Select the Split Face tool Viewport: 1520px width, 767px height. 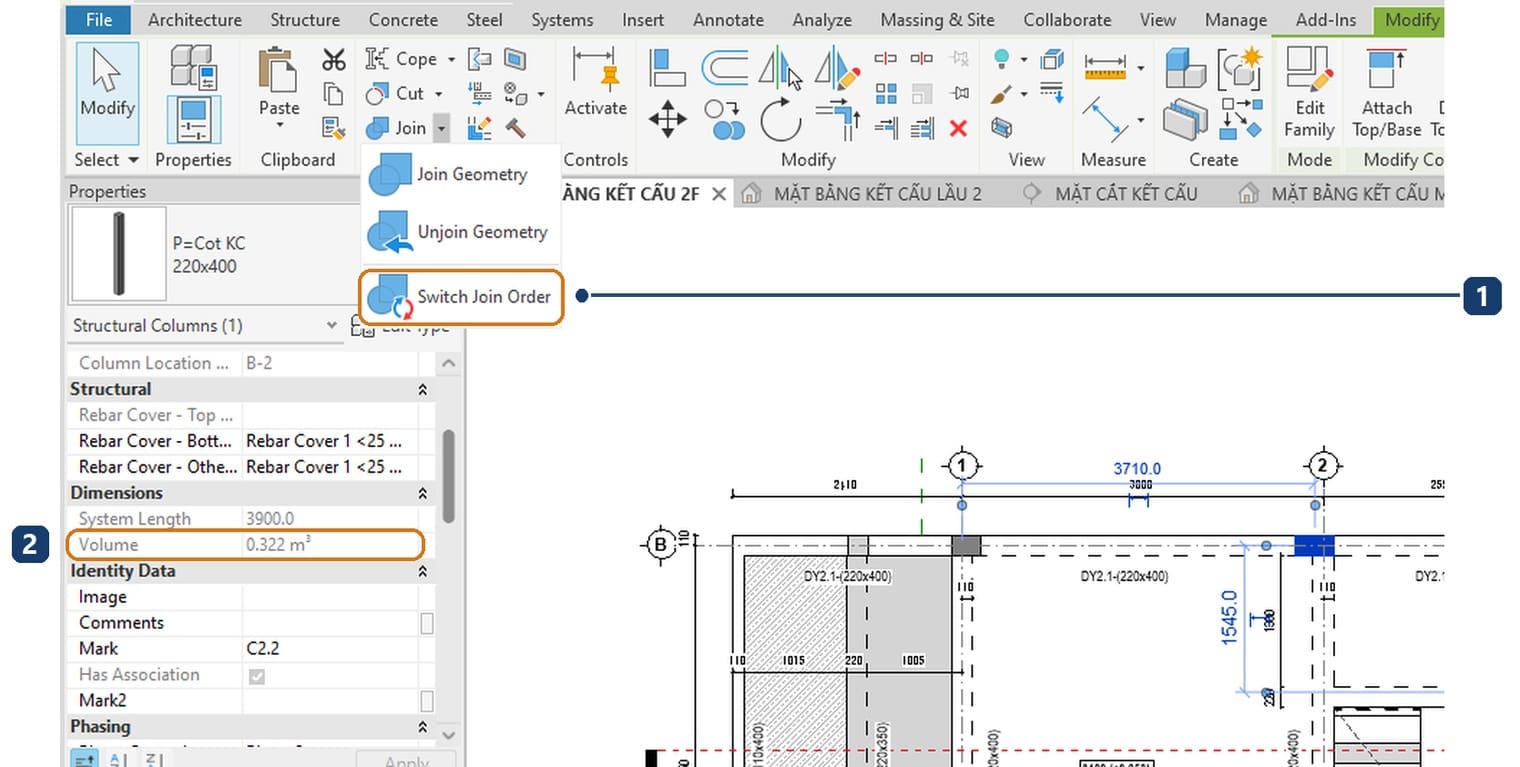516,59
